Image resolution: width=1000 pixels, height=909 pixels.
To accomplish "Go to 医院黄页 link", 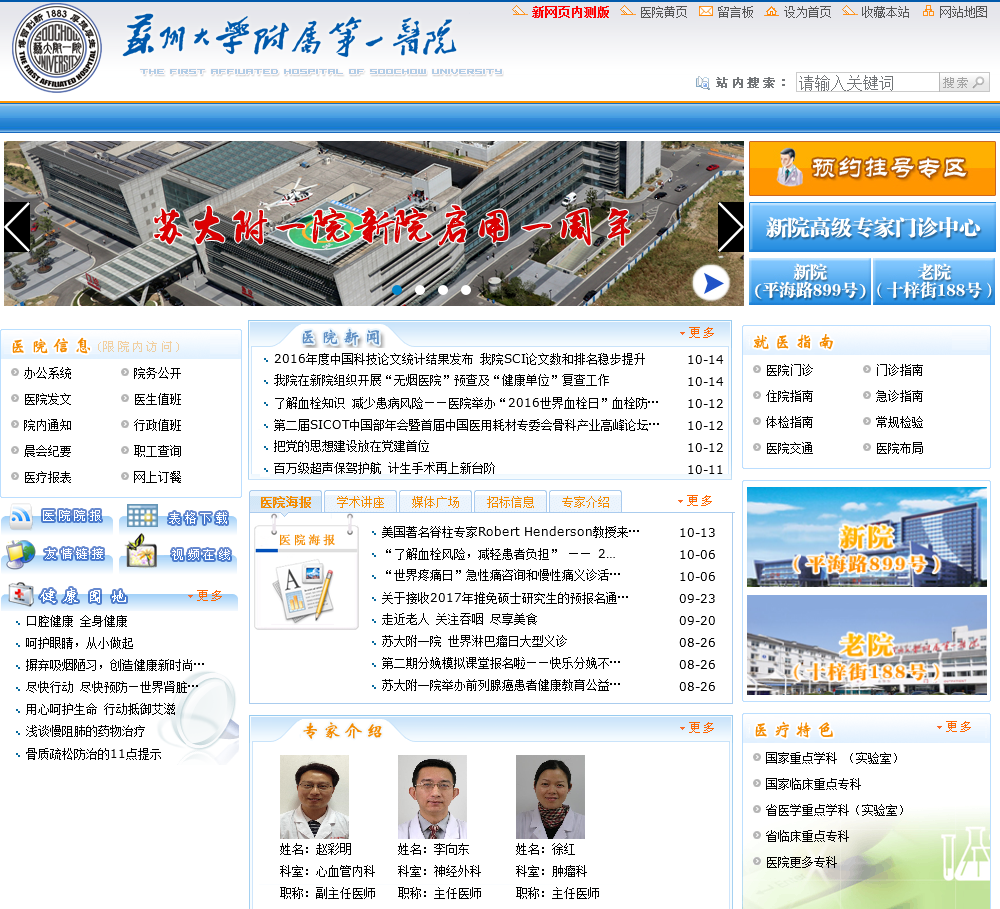I will pyautogui.click(x=663, y=12).
